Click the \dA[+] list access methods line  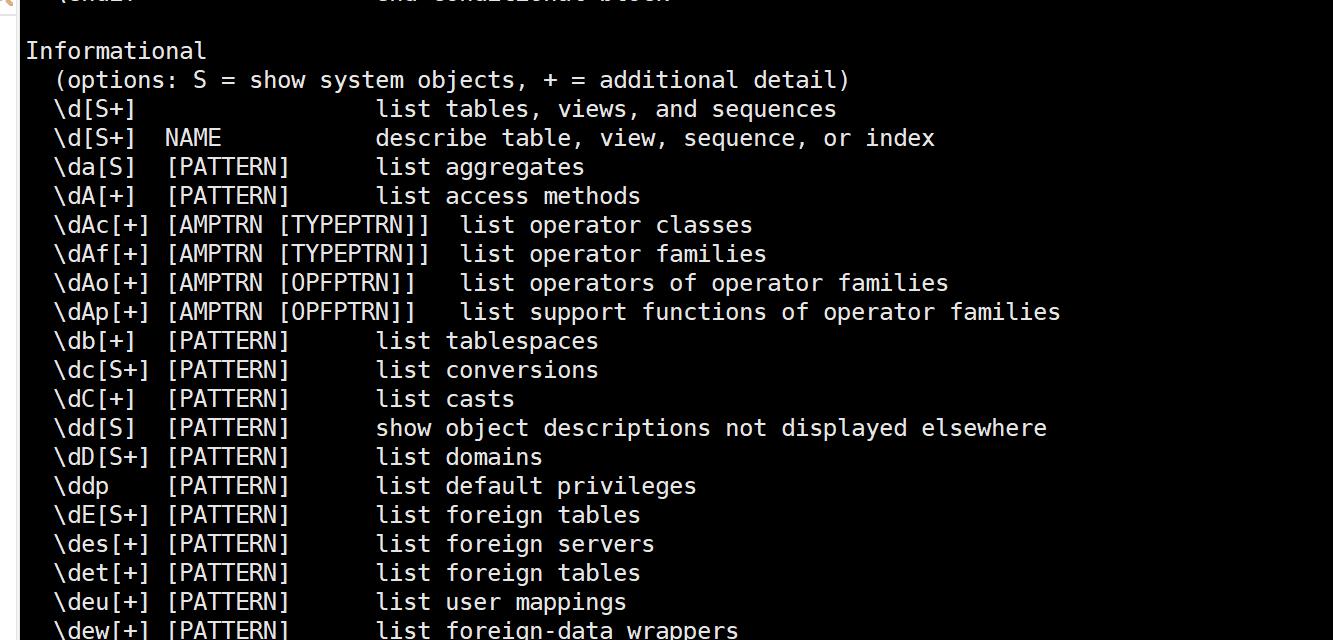pos(347,196)
